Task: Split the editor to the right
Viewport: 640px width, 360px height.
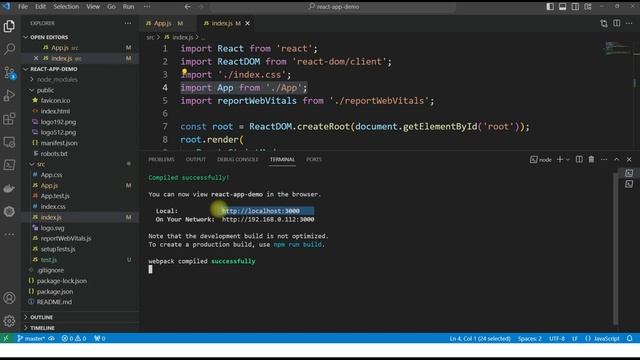Action: click(617, 23)
